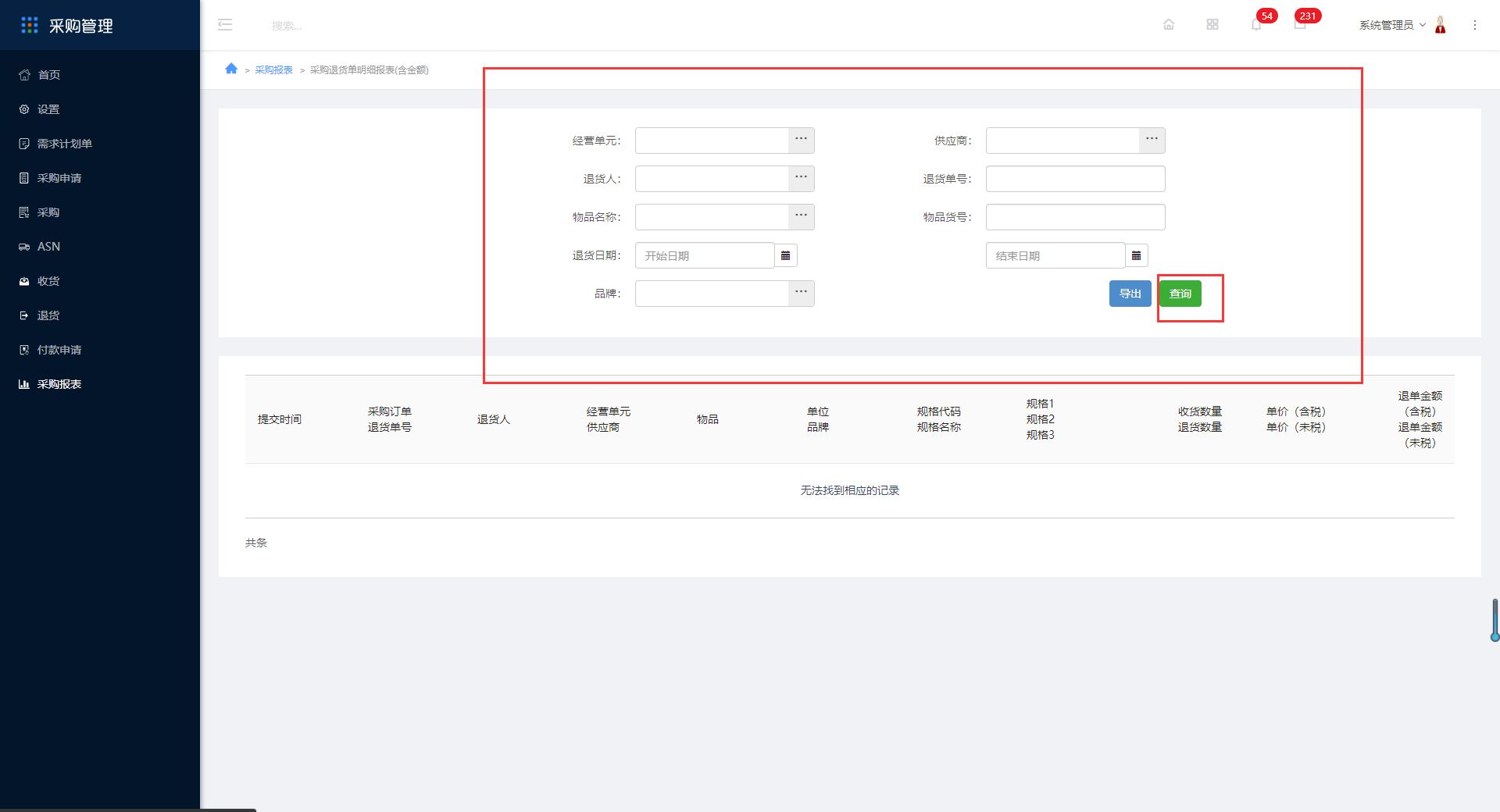Click the ASN truck icon
The height and width of the screenshot is (812, 1500).
point(24,247)
